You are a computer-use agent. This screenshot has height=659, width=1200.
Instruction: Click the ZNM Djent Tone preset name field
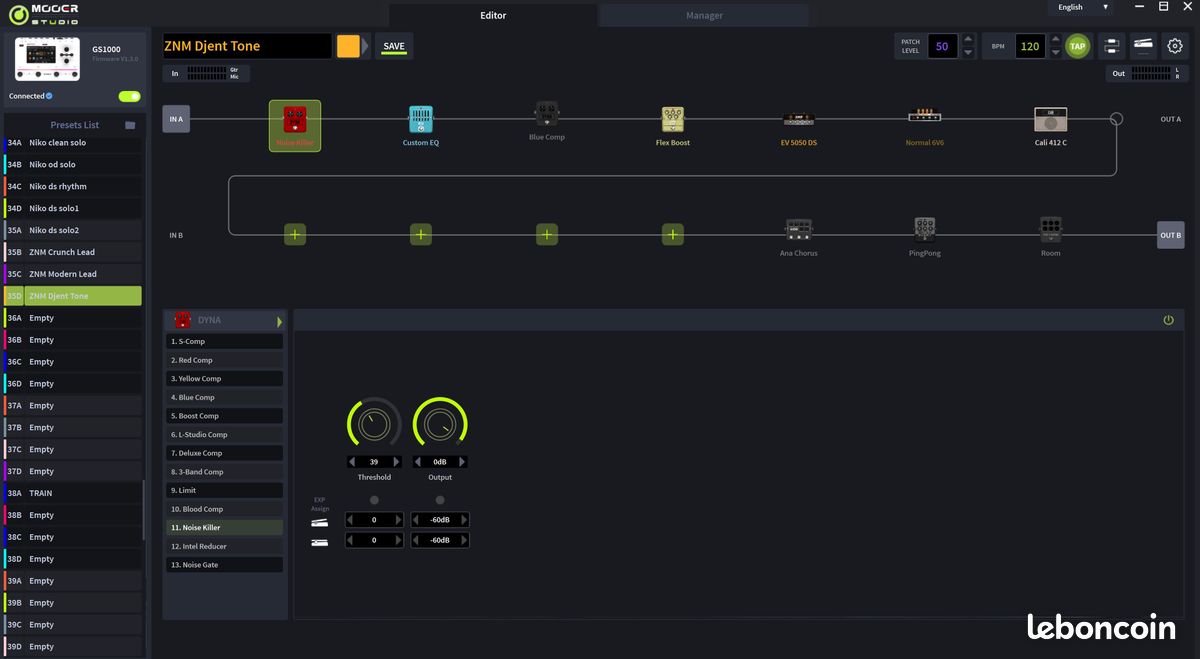(x=247, y=46)
